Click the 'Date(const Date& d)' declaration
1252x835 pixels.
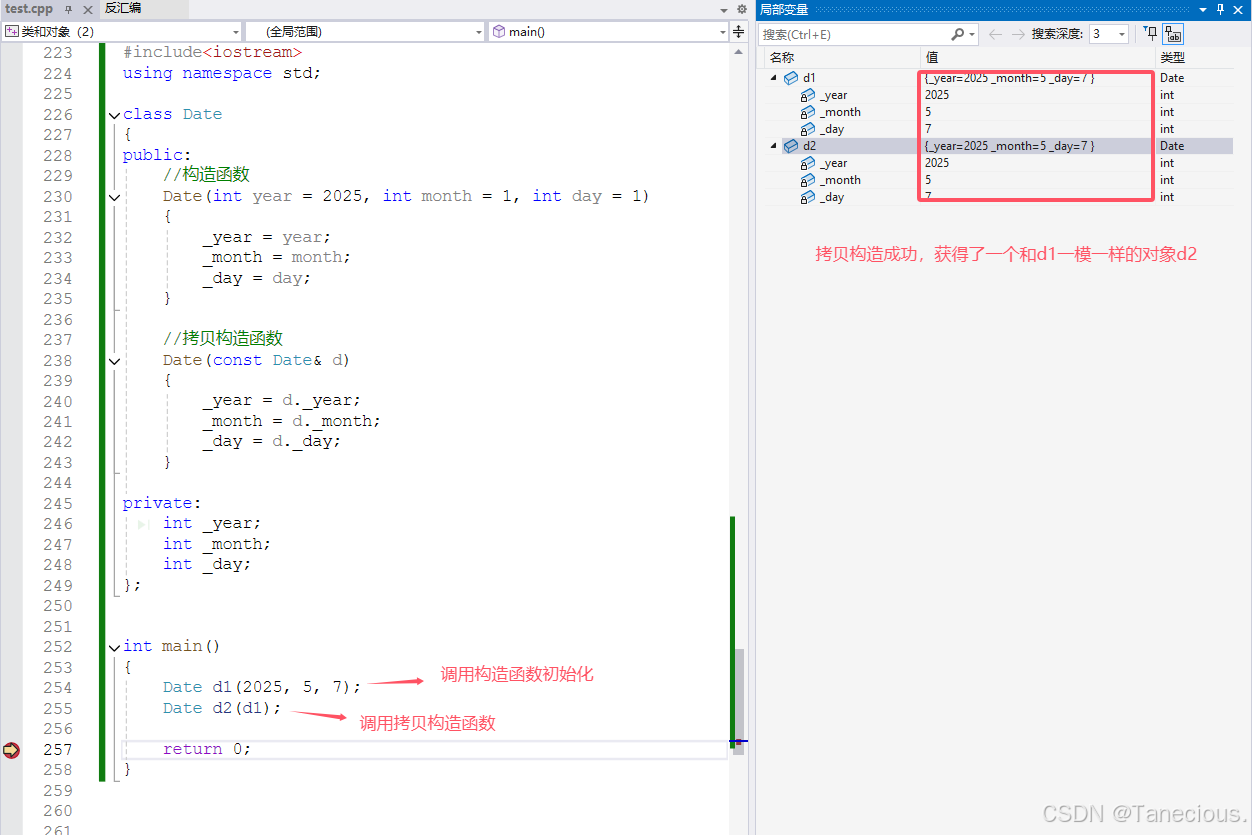256,361
